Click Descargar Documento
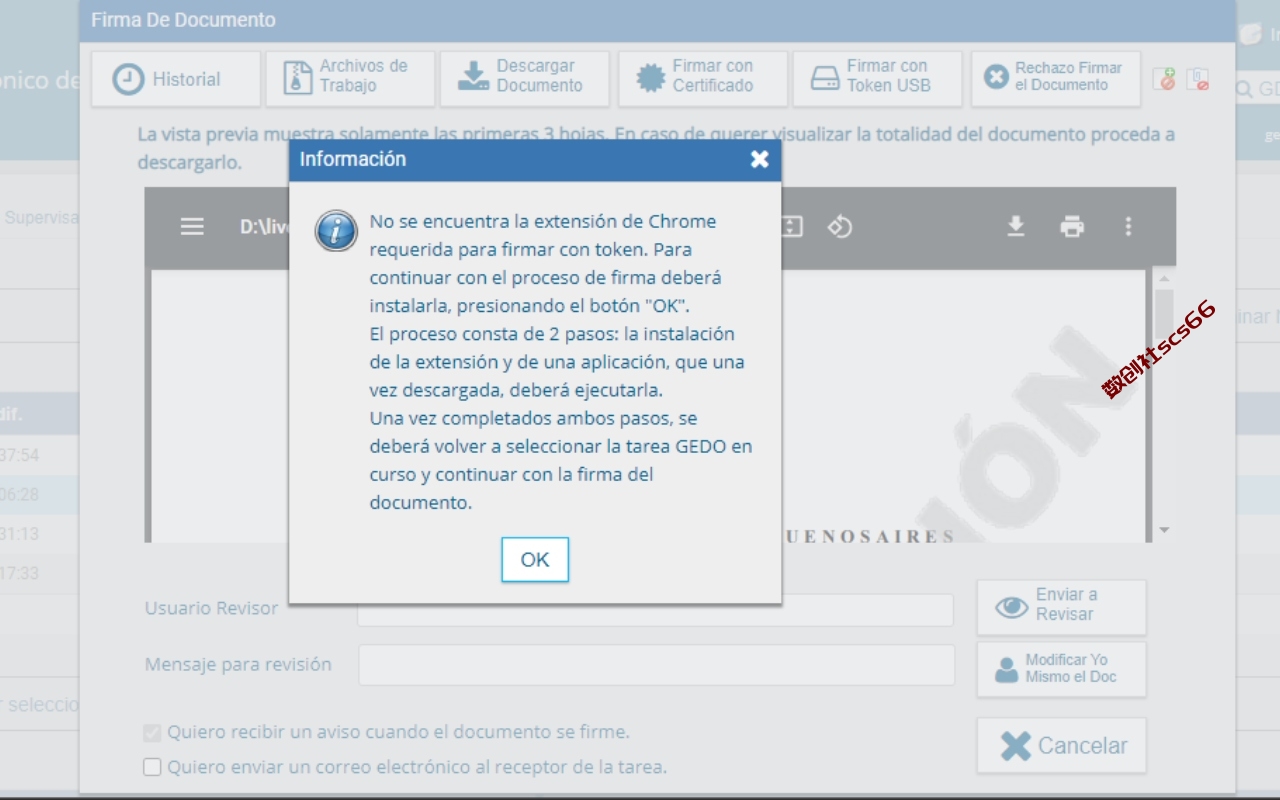 (525, 79)
